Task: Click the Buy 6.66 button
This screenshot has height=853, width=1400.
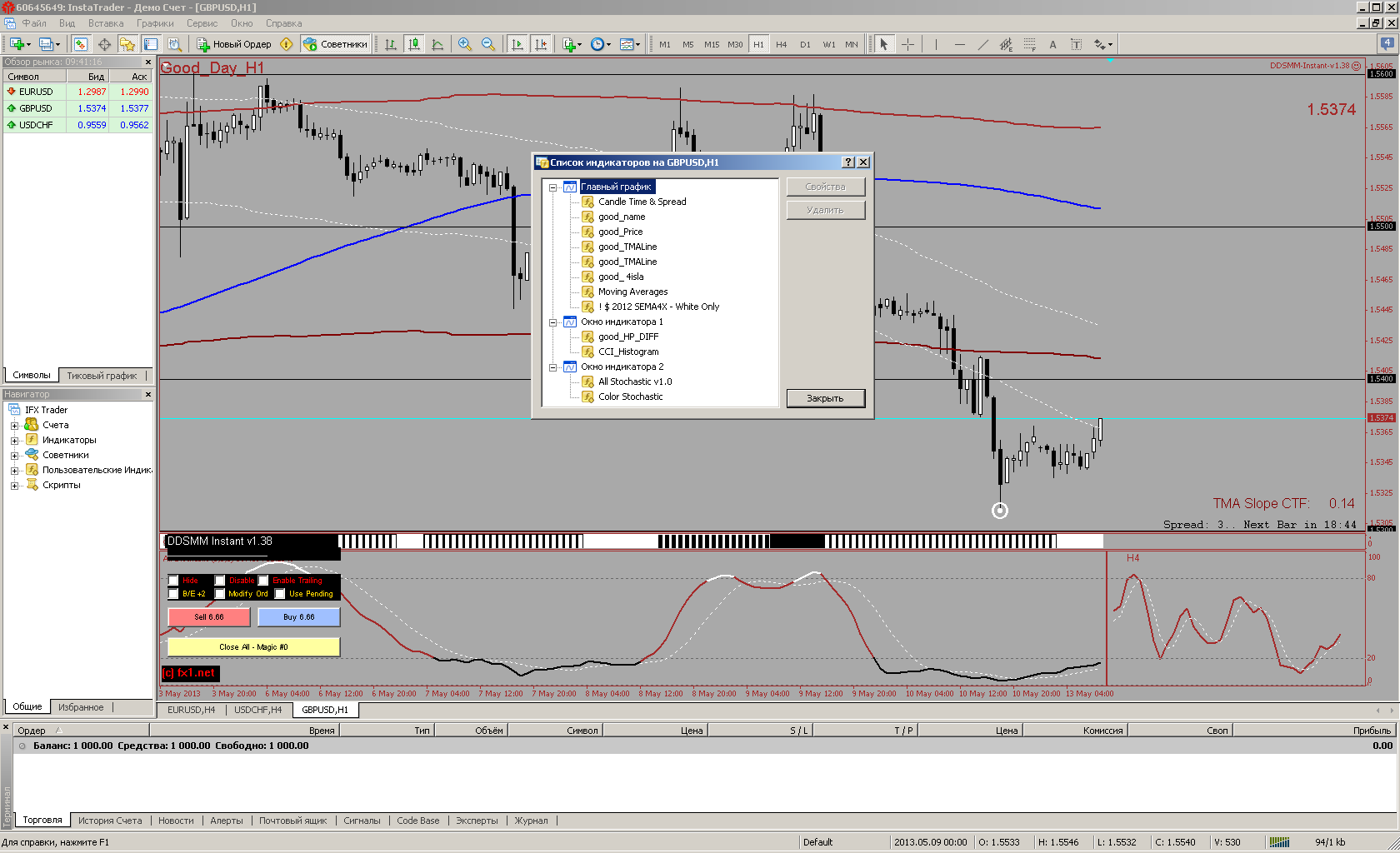Action: pyautogui.click(x=298, y=617)
